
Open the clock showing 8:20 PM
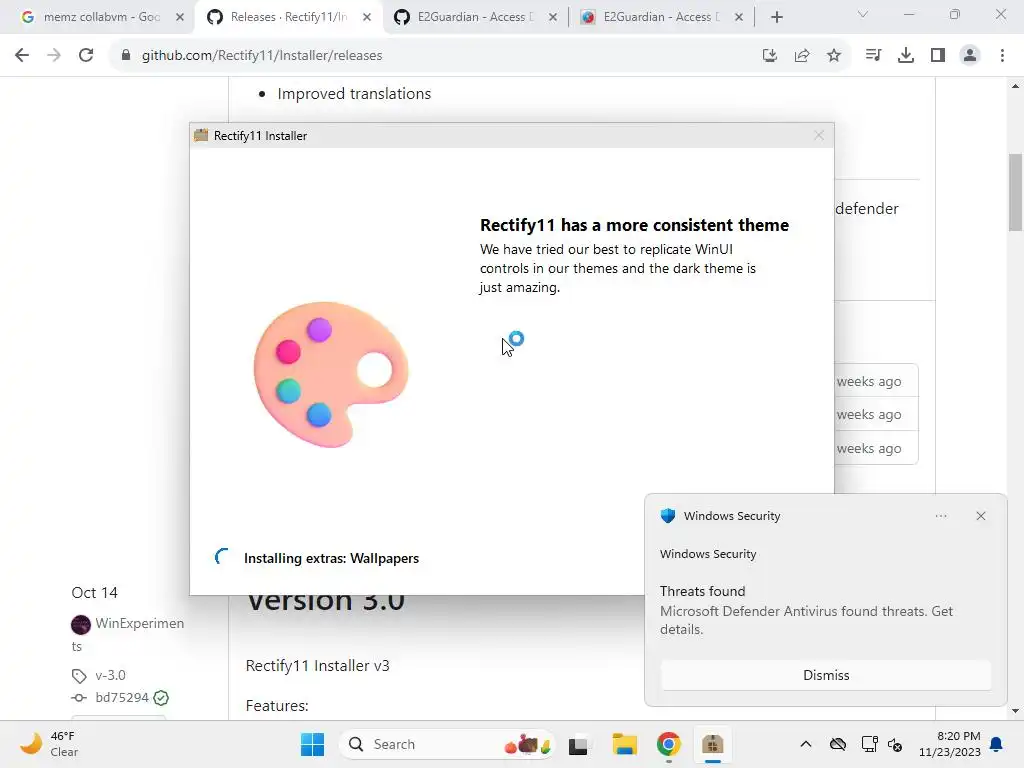(x=950, y=744)
